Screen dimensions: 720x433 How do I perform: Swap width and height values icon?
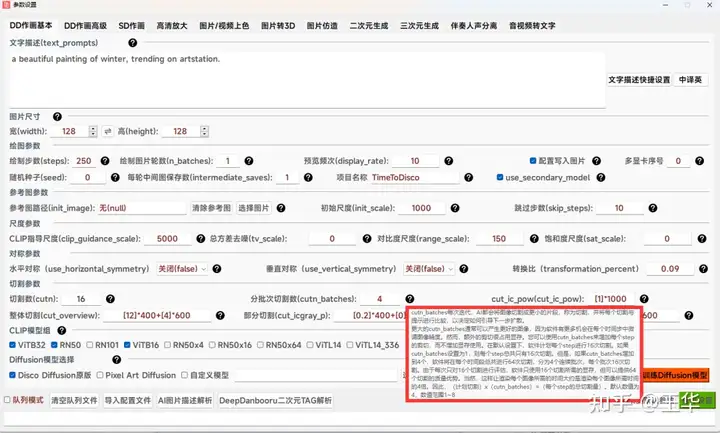tap(107, 131)
